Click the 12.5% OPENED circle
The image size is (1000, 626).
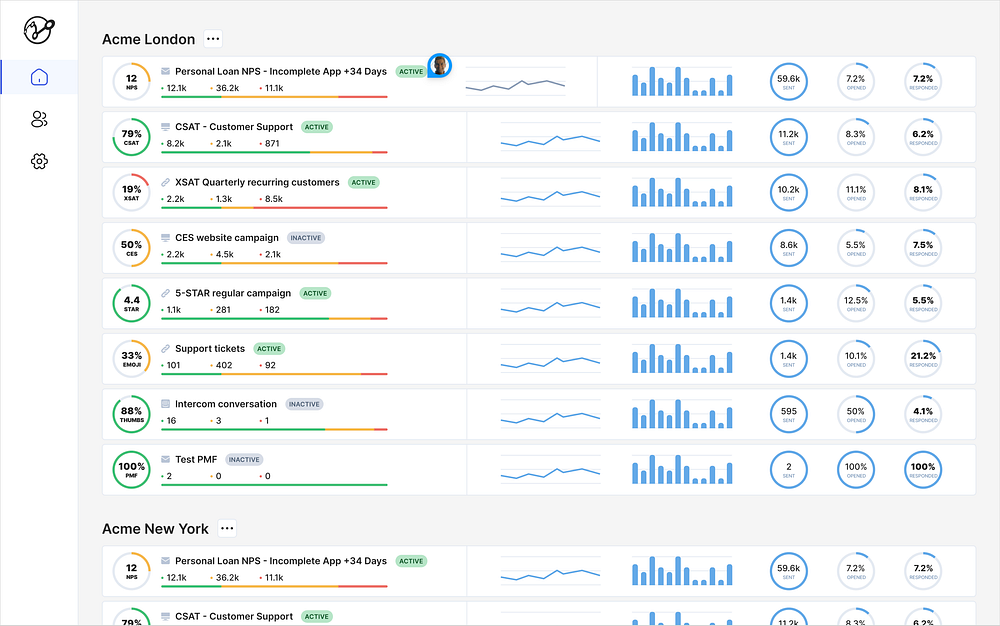coord(856,303)
